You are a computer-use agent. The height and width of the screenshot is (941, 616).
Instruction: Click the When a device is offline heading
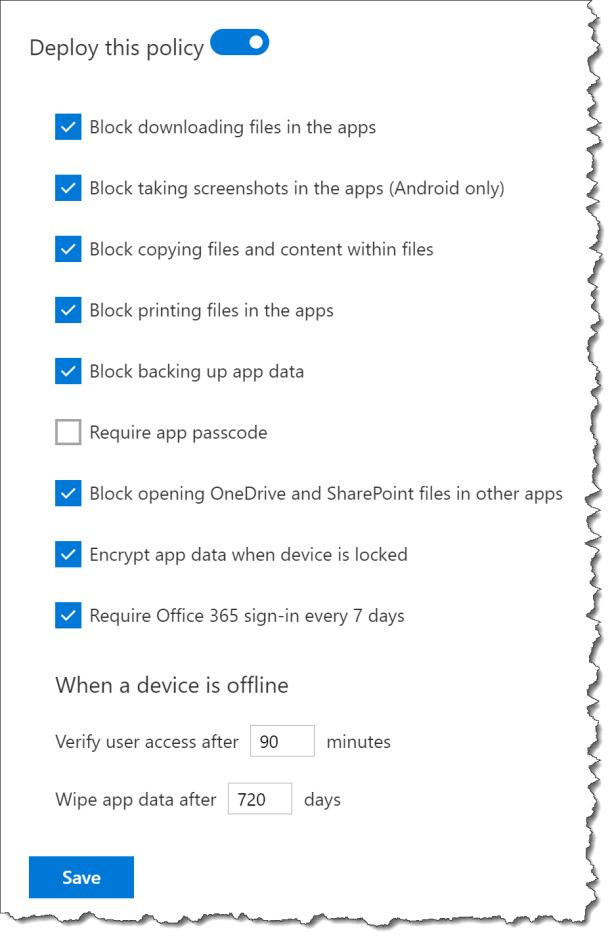pos(171,685)
